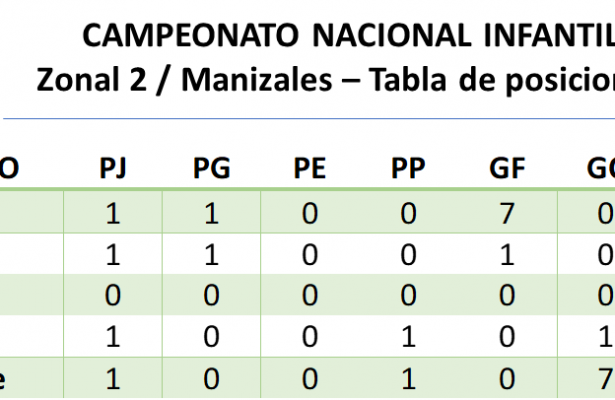Select the GF cell showing 7

coord(505,214)
